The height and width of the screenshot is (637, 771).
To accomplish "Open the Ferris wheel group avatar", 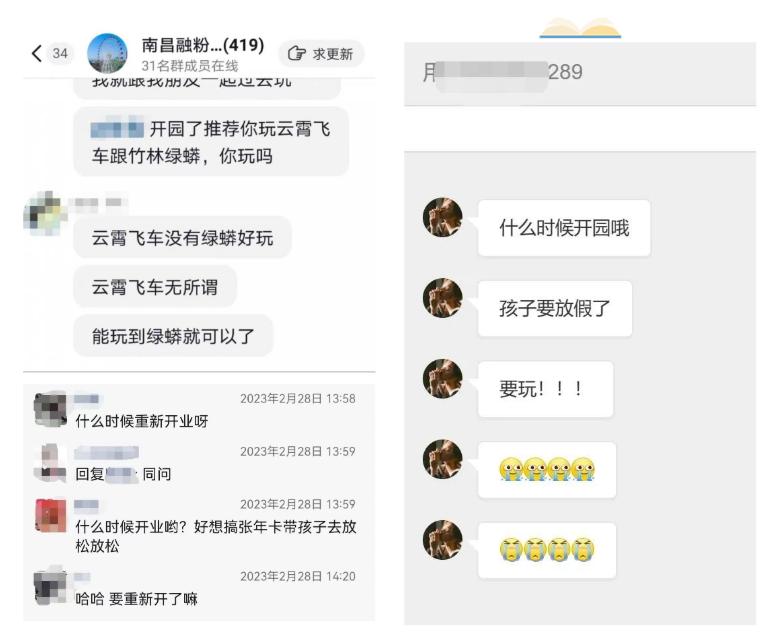I will [107, 53].
